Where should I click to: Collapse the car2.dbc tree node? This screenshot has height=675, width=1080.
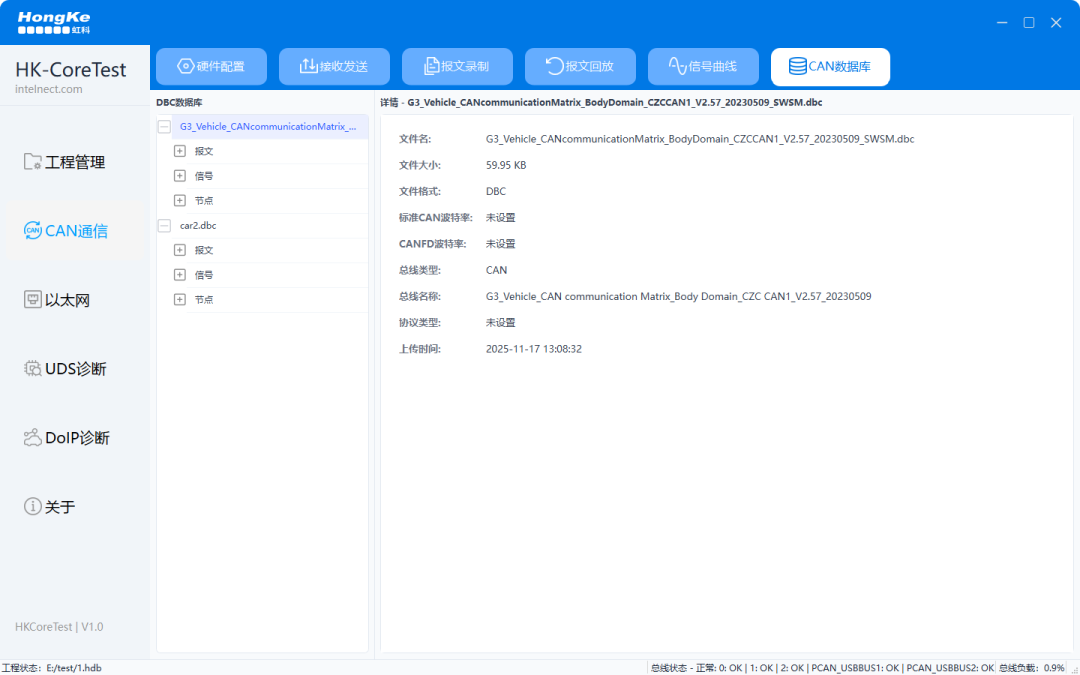[x=164, y=226]
